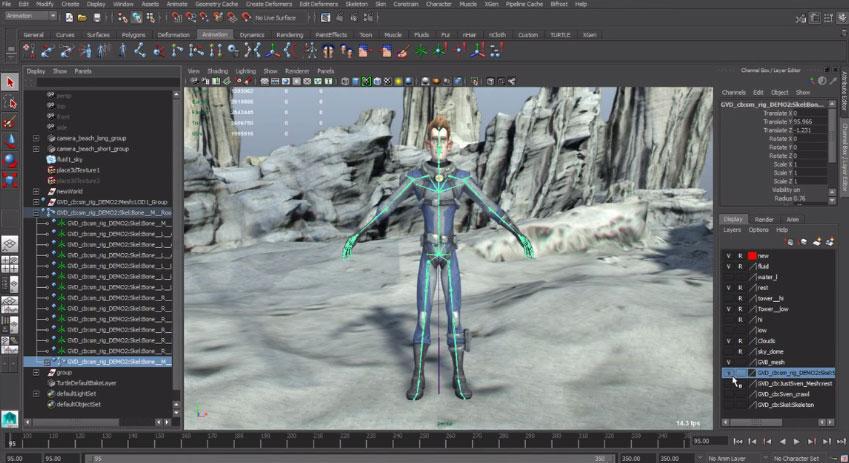Image resolution: width=849 pixels, height=463 pixels.
Task: Choose the Lasso select tool
Action: coord(11,102)
